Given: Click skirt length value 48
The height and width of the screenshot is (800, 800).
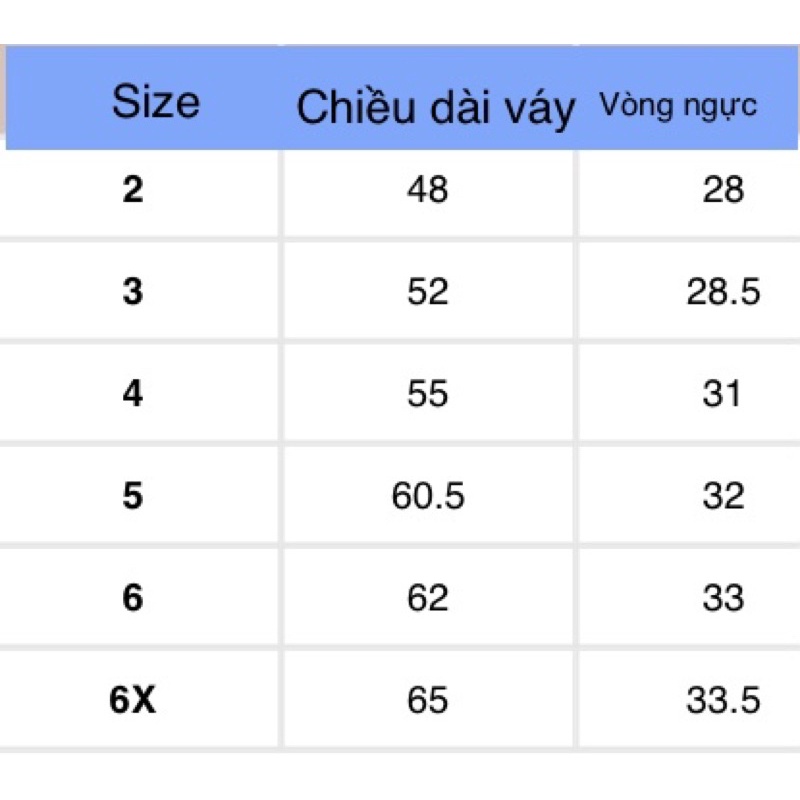Looking at the screenshot, I should [x=428, y=190].
